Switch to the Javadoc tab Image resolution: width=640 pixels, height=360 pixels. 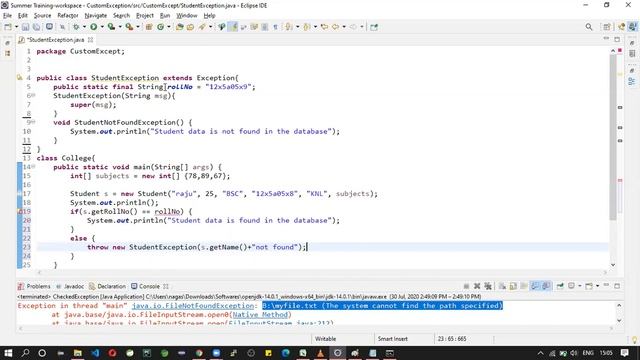click(70, 286)
